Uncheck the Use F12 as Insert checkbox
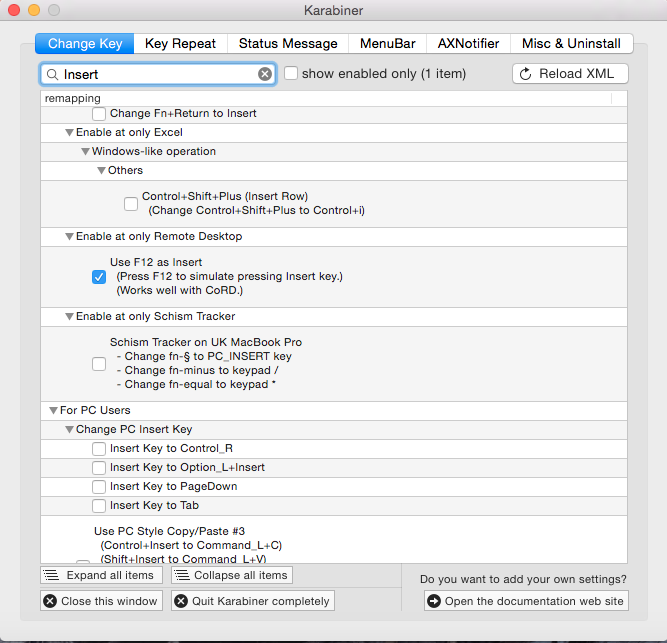This screenshot has width=667, height=643. pos(99,277)
